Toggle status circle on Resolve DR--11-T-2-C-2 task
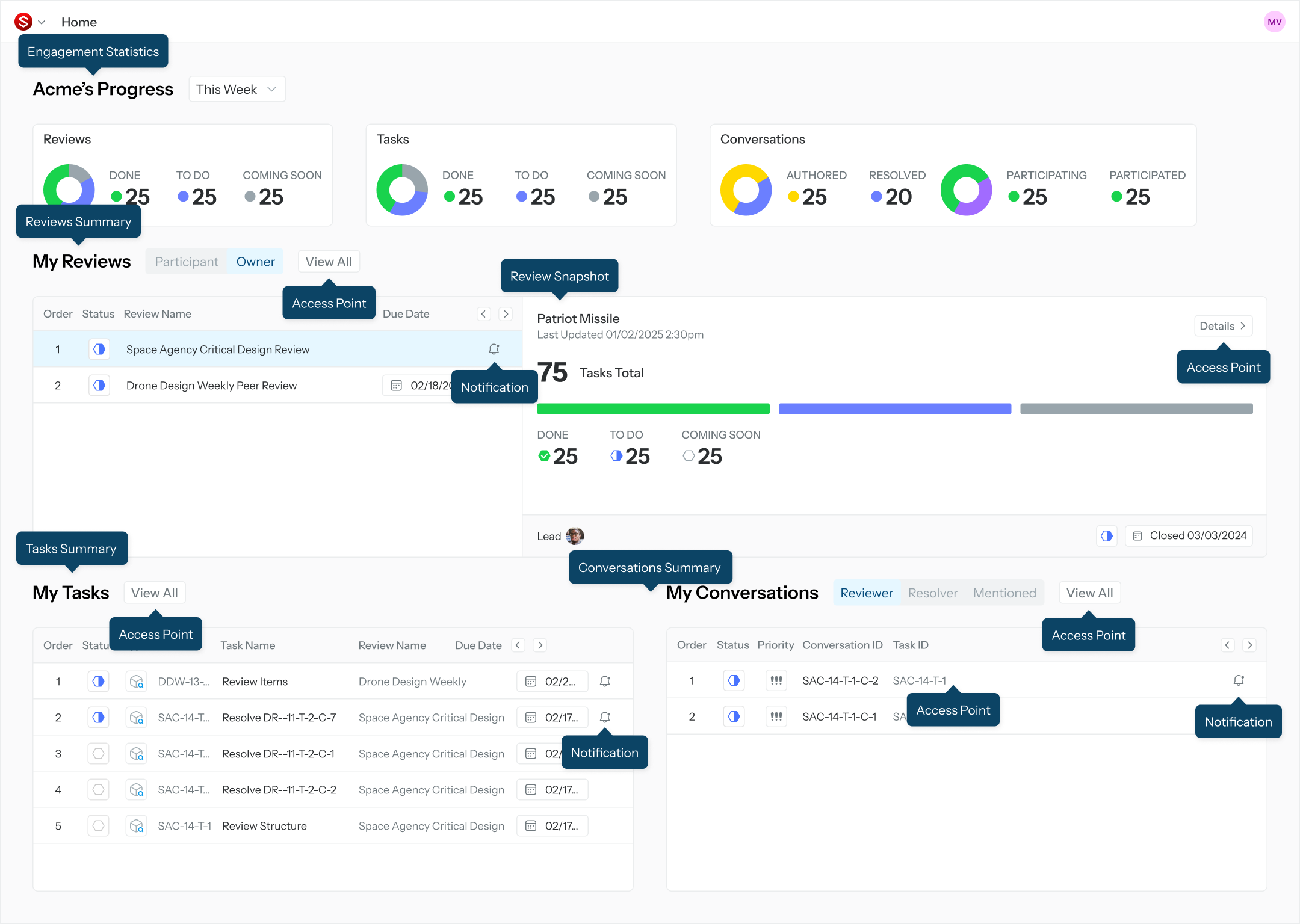The height and width of the screenshot is (924, 1300). pyautogui.click(x=99, y=789)
